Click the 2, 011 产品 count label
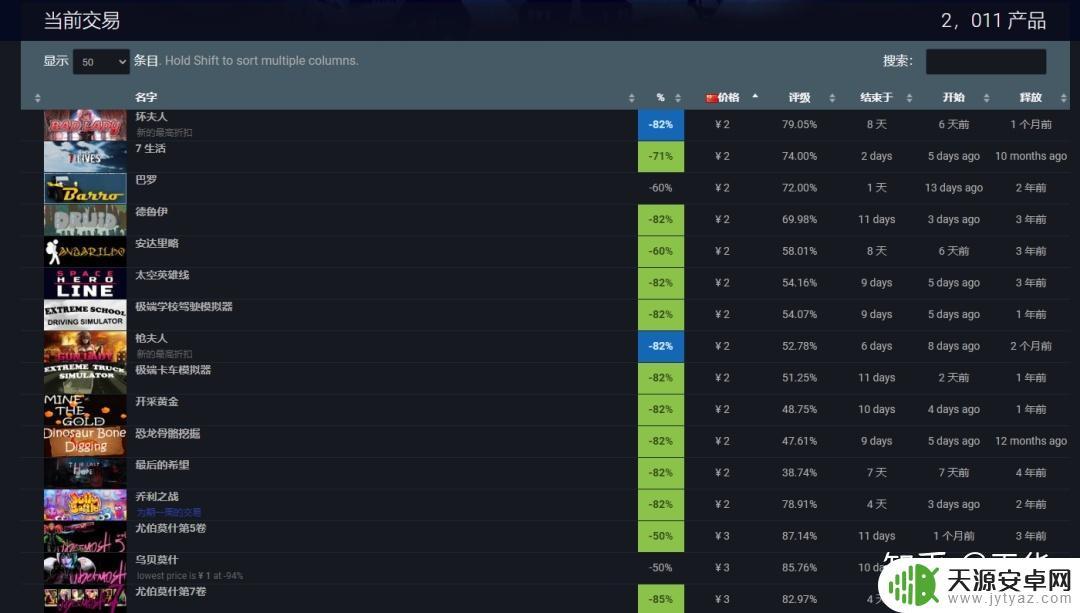The height and width of the screenshot is (613, 1080). point(993,21)
